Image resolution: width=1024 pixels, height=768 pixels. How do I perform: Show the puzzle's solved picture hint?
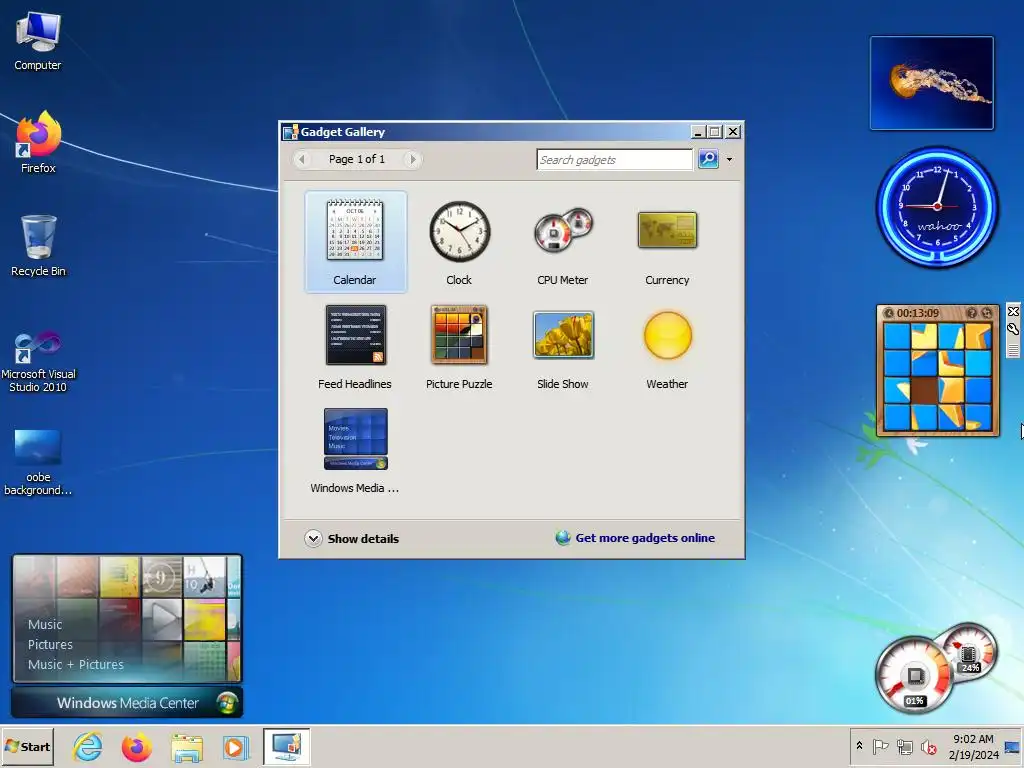coord(972,313)
